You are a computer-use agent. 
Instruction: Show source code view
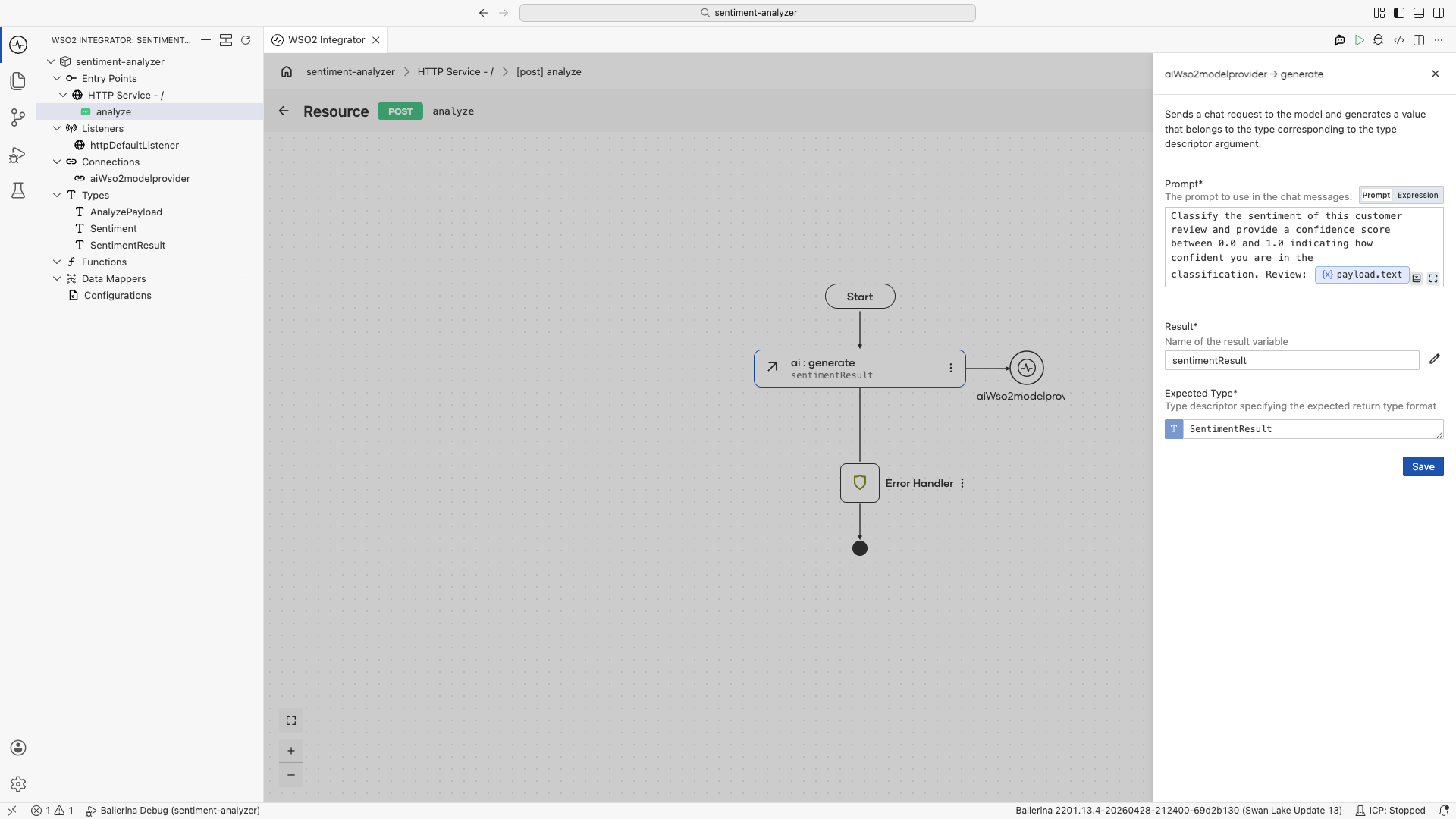click(x=1399, y=40)
